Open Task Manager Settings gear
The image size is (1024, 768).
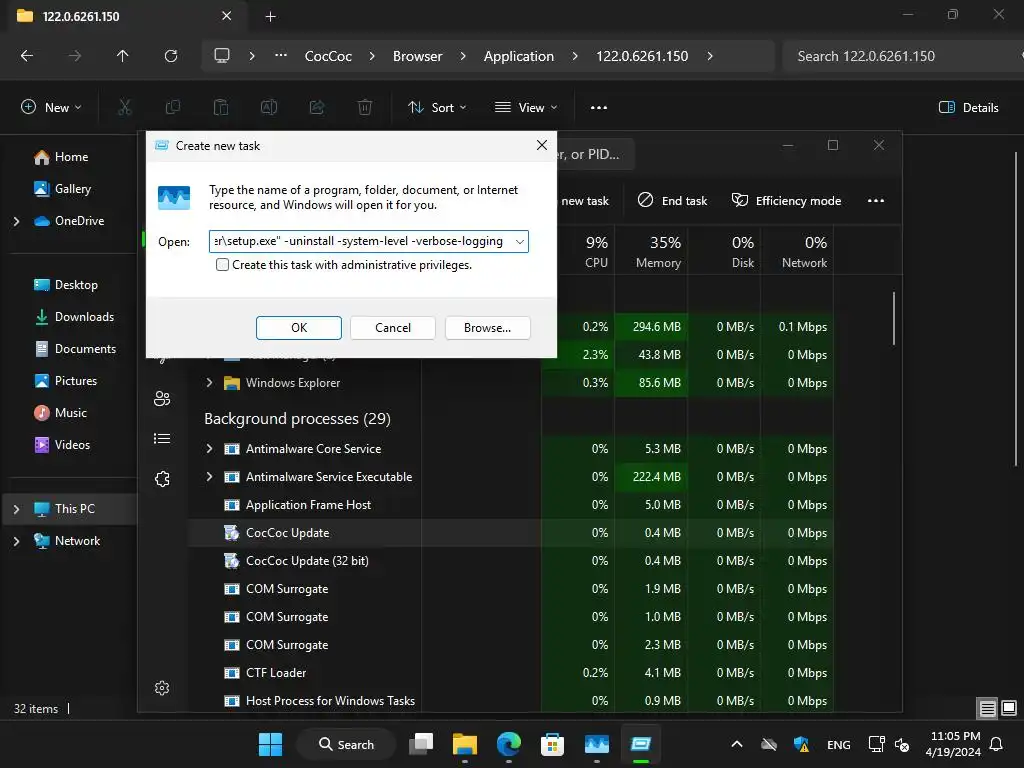162,688
